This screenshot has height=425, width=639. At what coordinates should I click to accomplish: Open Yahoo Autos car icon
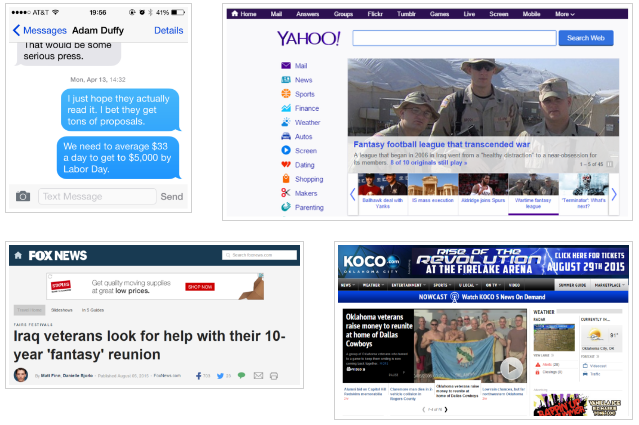click(x=286, y=136)
